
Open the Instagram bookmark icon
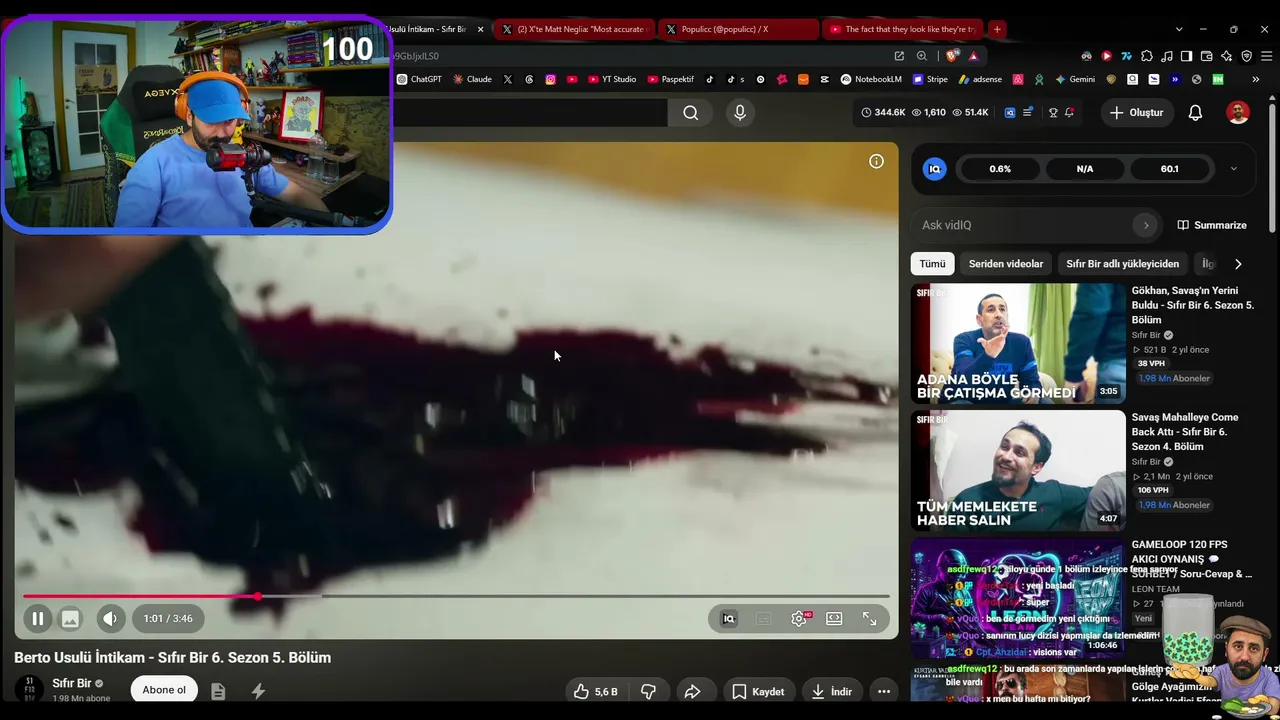[x=550, y=79]
